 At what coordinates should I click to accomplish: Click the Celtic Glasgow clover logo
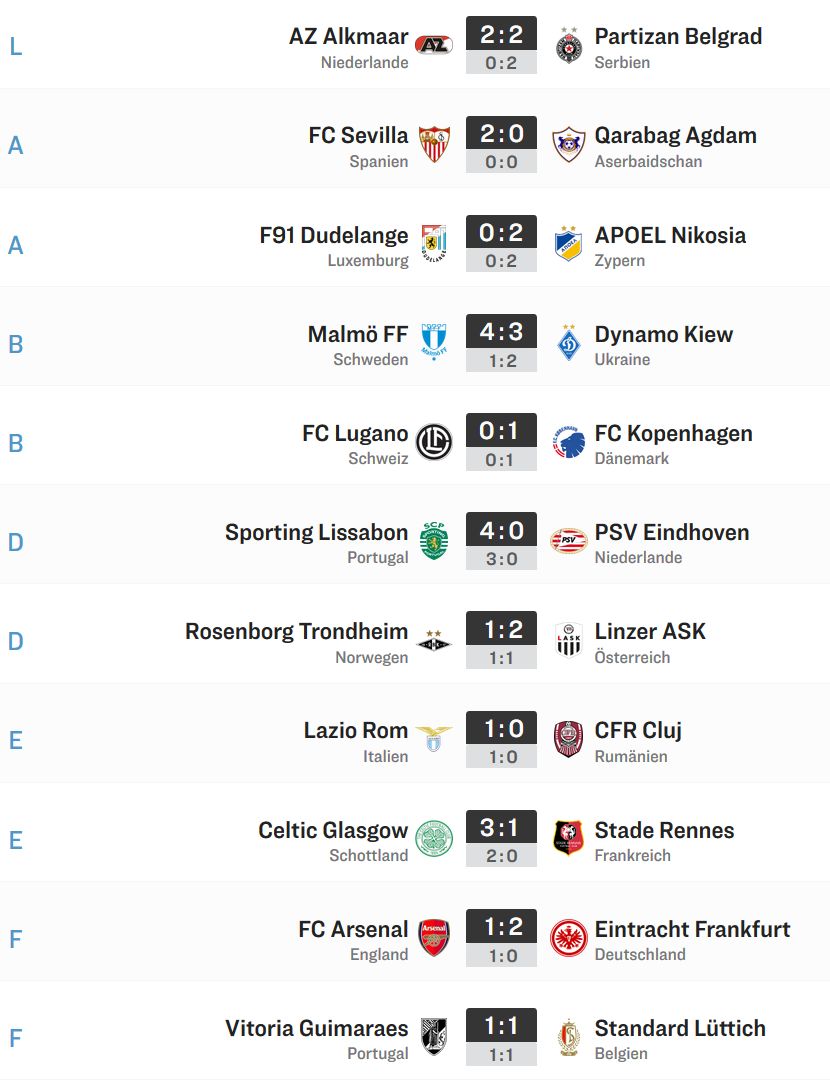click(x=434, y=839)
